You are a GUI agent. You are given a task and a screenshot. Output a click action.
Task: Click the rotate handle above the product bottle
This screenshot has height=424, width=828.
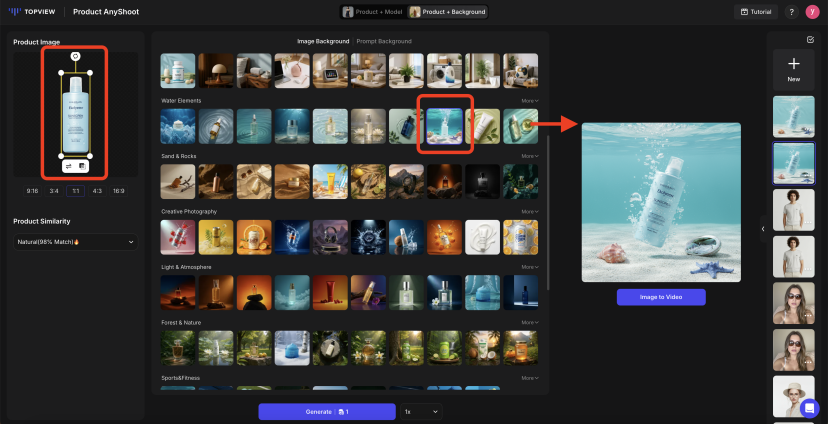click(76, 57)
